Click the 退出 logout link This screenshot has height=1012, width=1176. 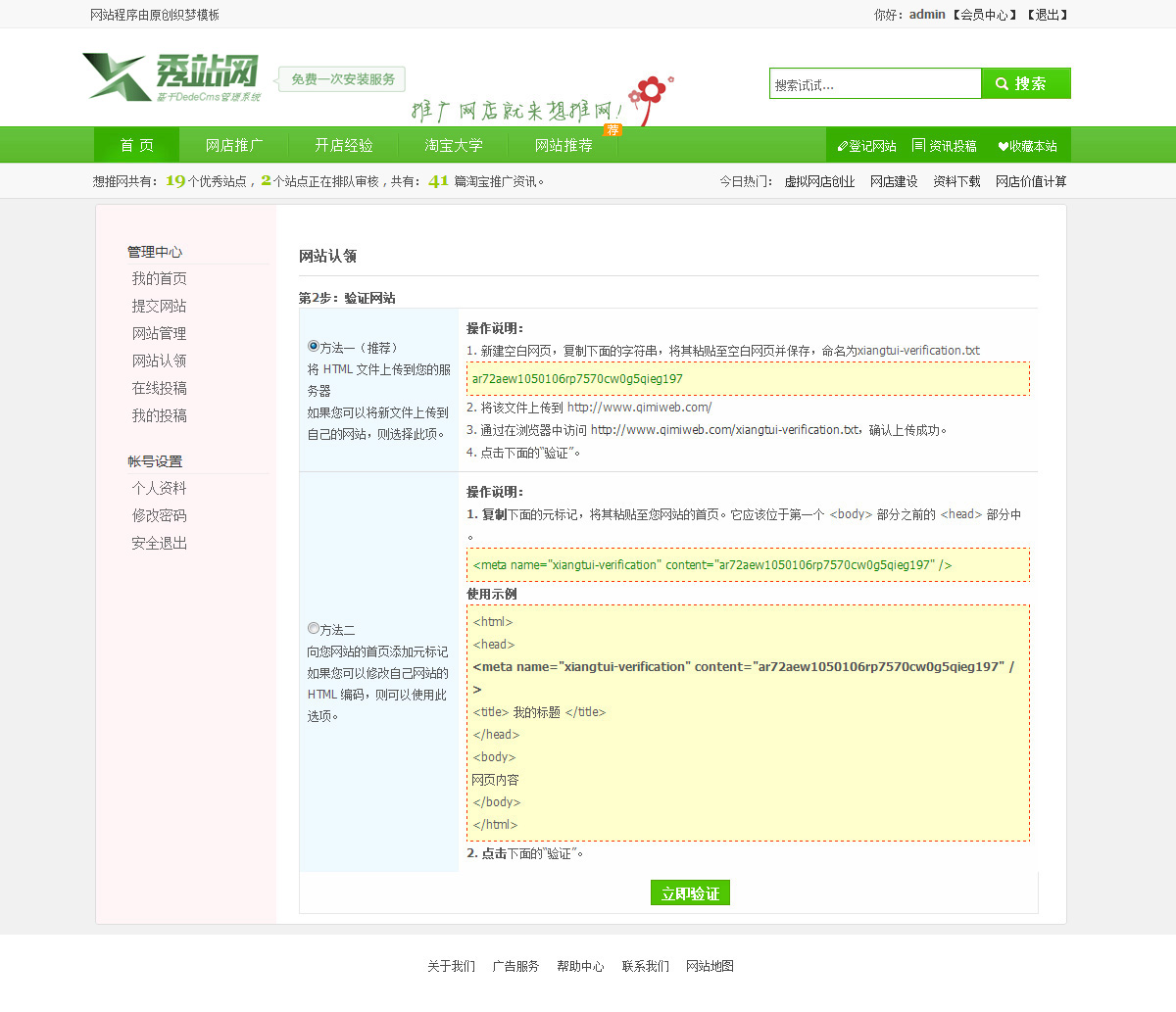tap(1047, 15)
